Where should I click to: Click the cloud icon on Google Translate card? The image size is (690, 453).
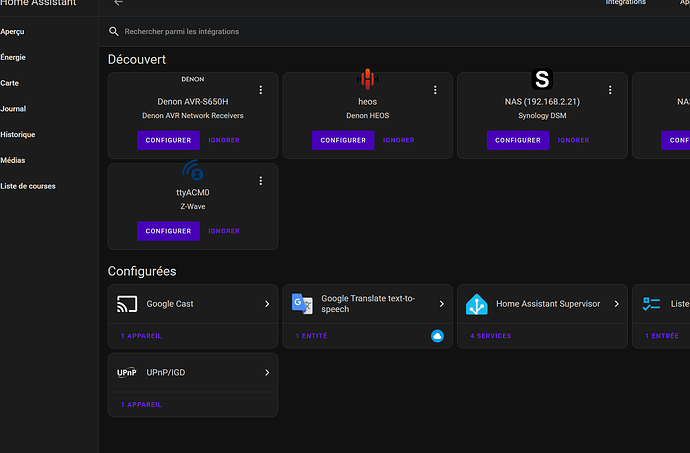click(x=437, y=336)
